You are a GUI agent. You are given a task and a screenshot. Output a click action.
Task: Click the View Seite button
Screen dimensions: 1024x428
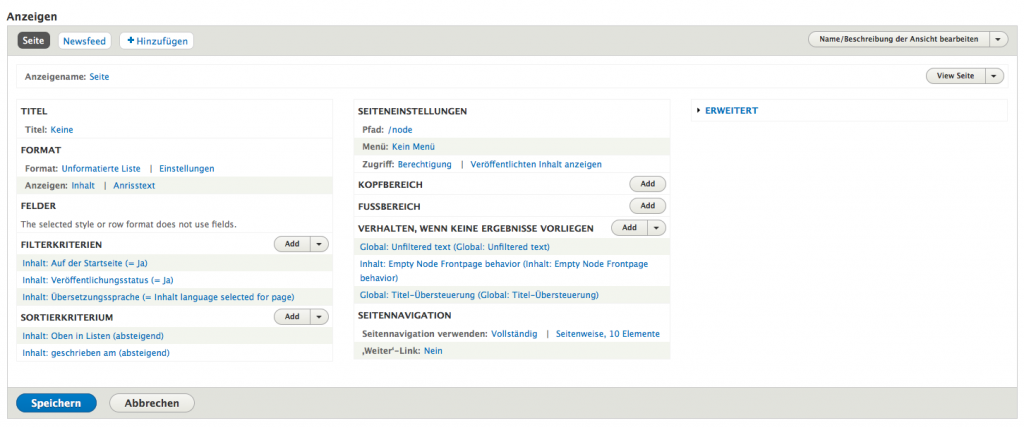pyautogui.click(x=955, y=76)
